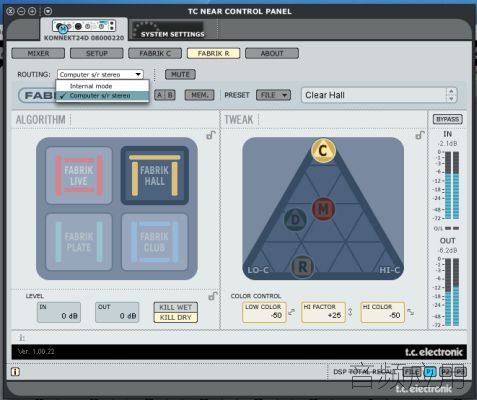This screenshot has height=400, width=477.
Task: Click the info icon at bottom left
Action: (15, 372)
